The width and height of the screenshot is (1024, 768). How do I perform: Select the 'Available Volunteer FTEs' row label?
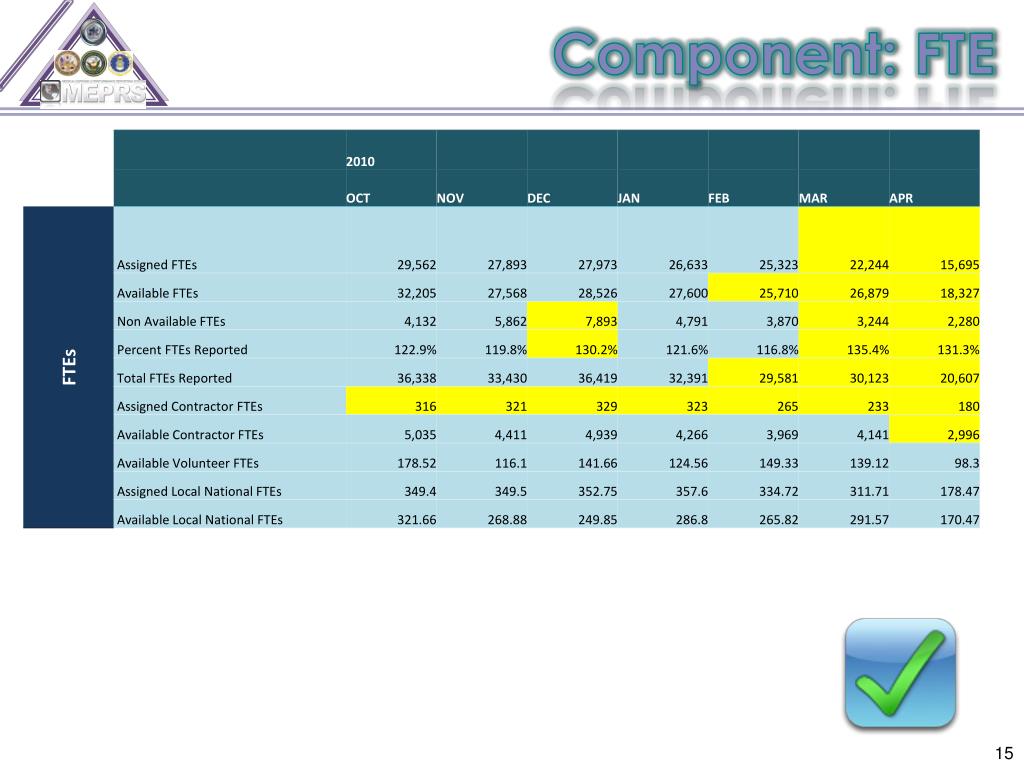(187, 463)
